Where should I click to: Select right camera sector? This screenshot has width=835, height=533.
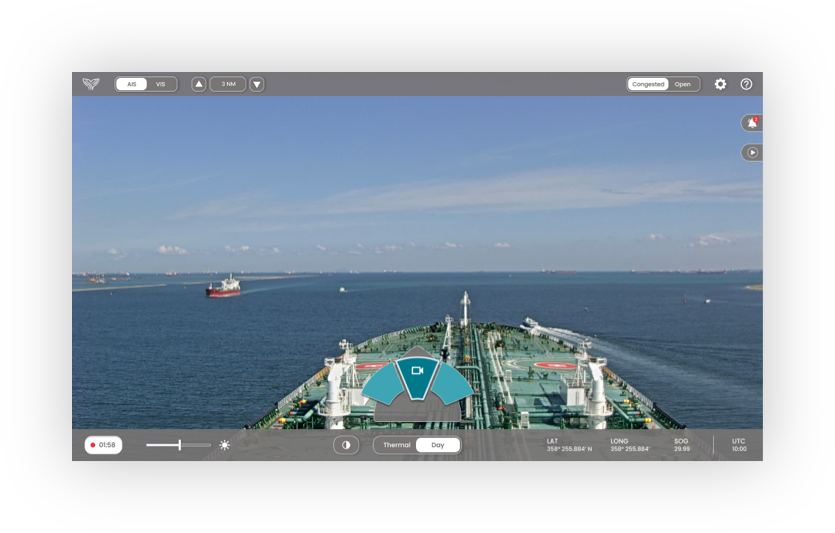pyautogui.click(x=452, y=384)
